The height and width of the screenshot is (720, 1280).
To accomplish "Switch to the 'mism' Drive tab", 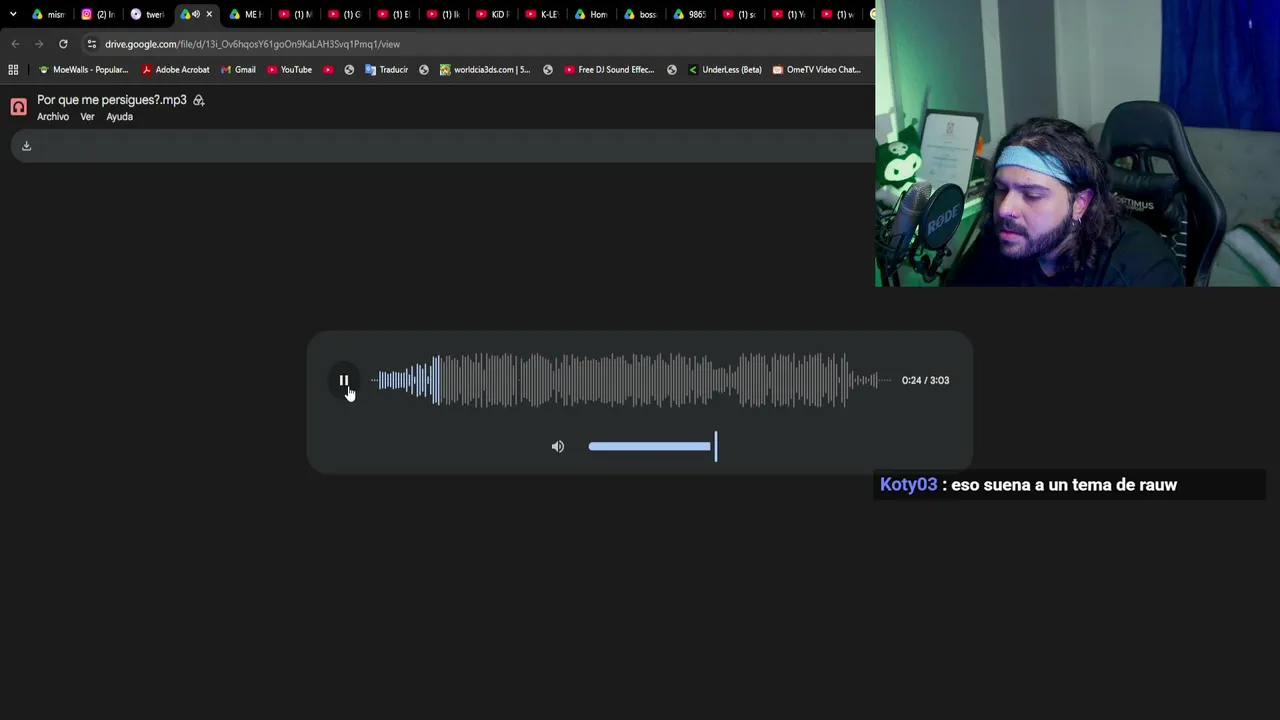I will pyautogui.click(x=48, y=14).
